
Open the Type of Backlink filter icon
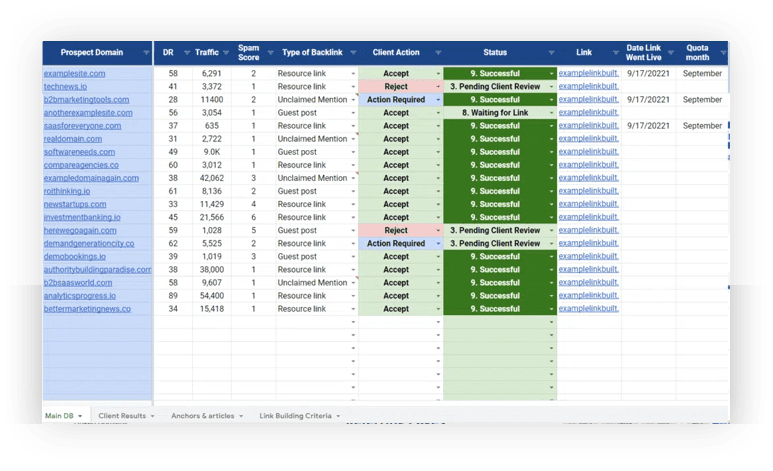click(352, 53)
